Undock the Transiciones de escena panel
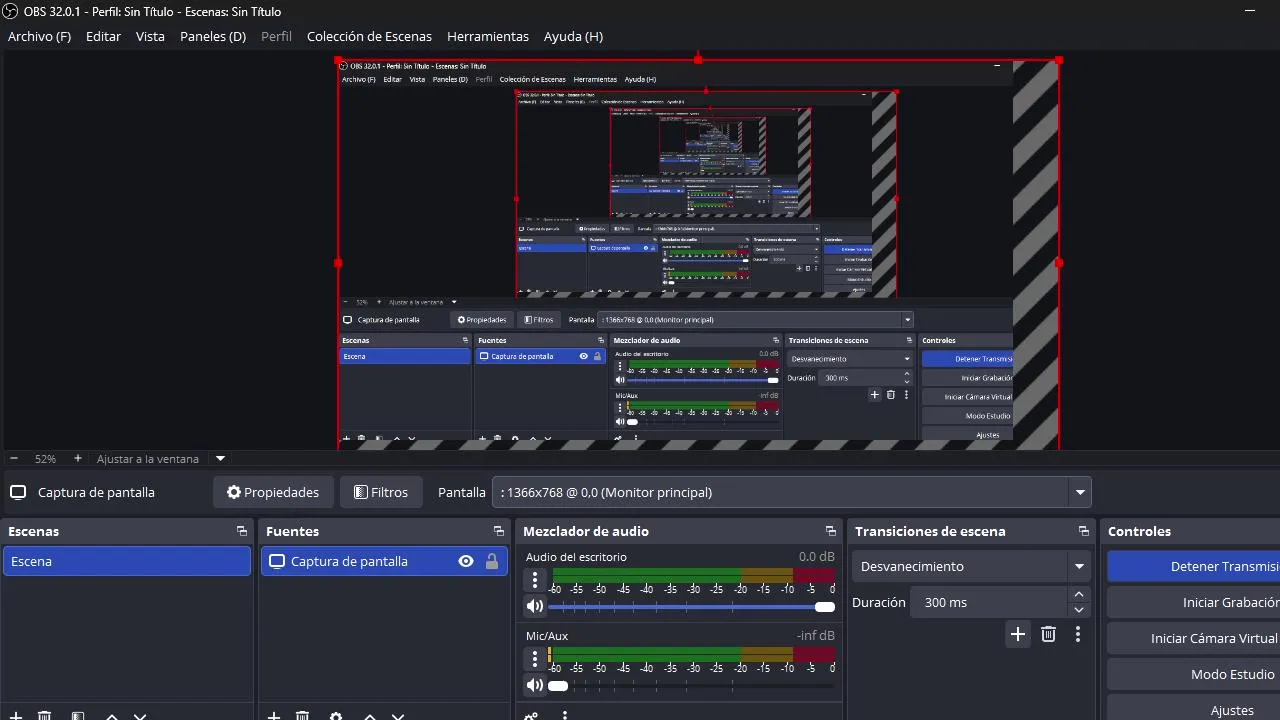 click(1083, 531)
